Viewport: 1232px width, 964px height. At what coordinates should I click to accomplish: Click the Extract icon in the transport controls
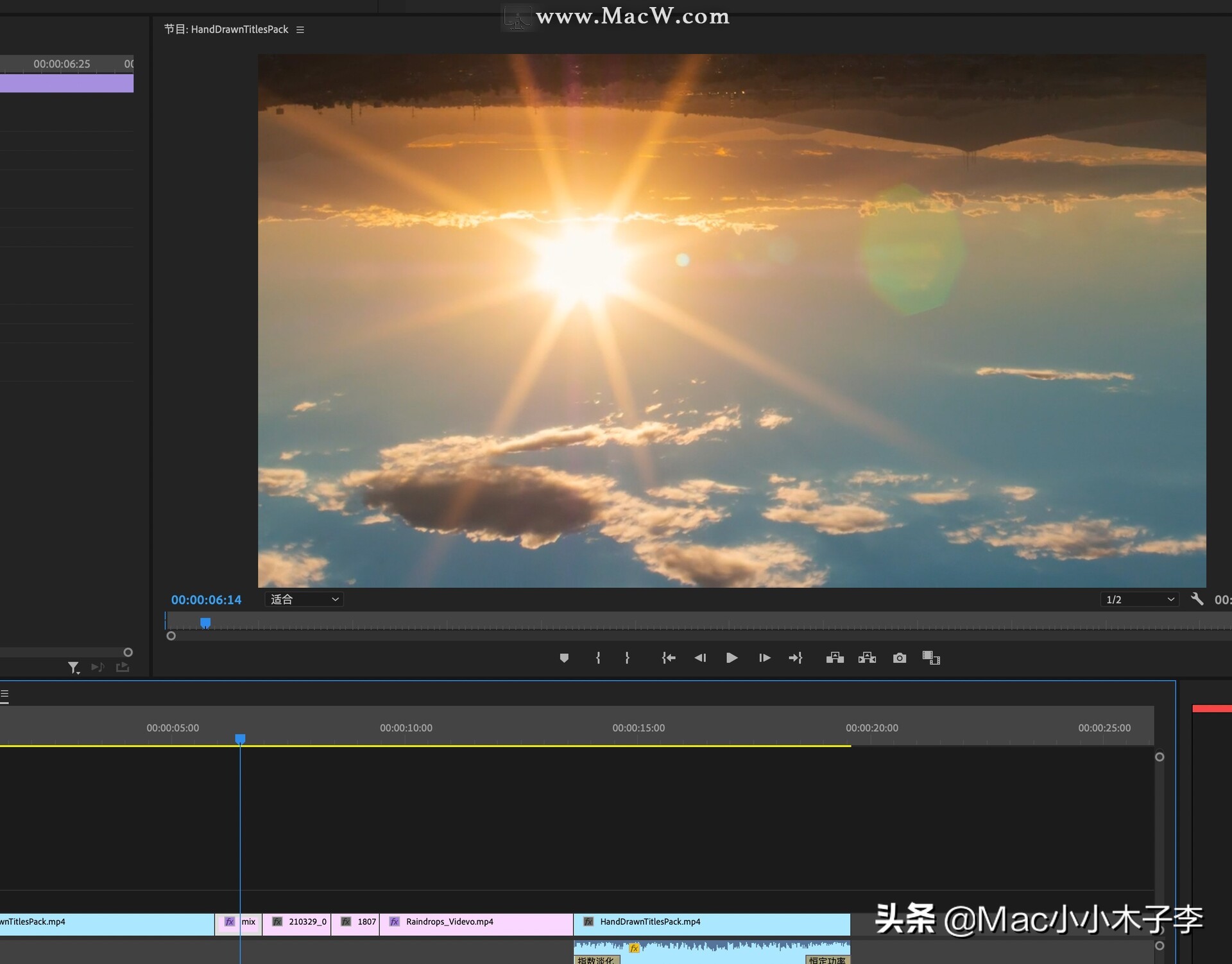tap(866, 658)
